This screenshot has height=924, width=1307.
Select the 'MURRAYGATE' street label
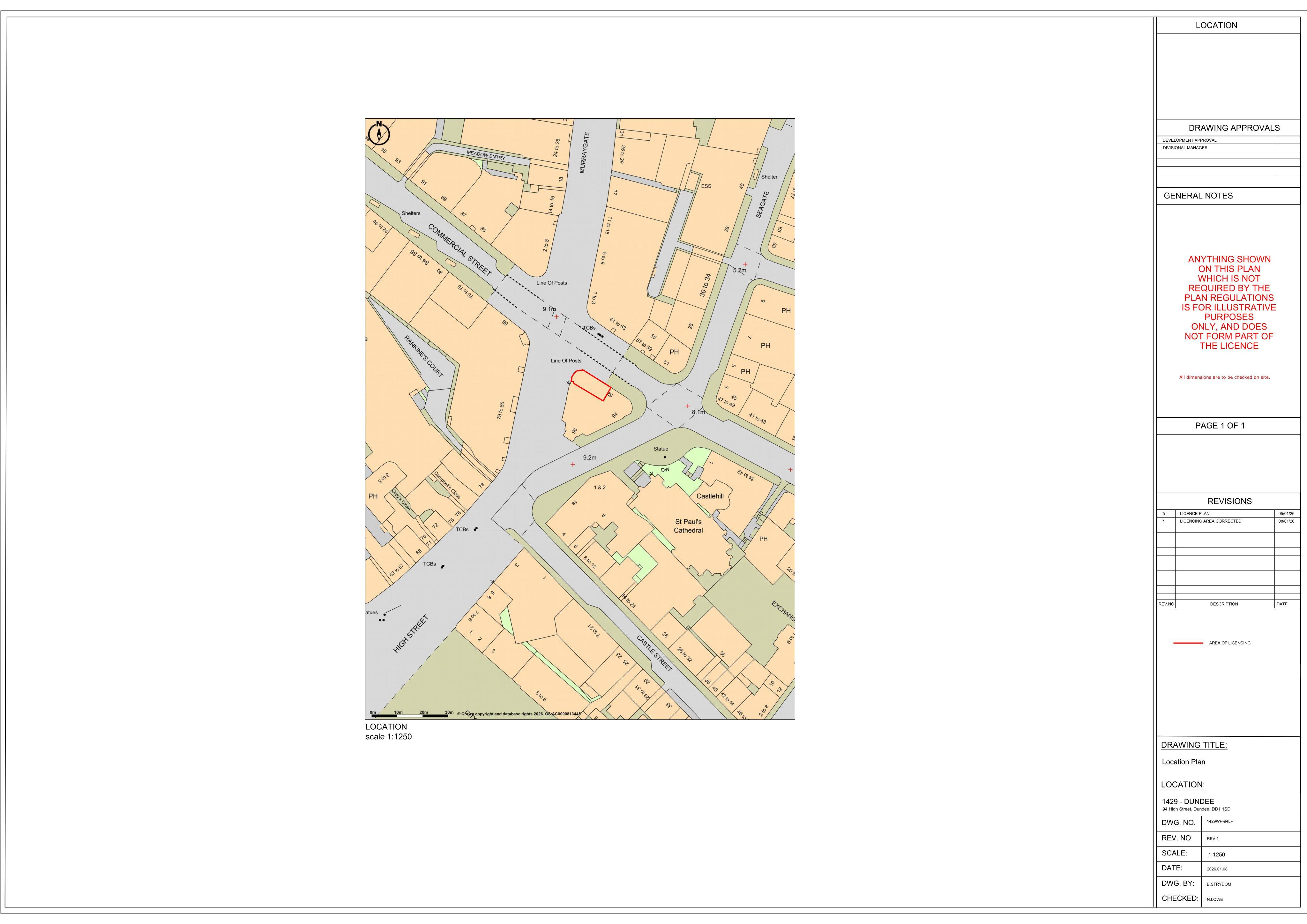click(585, 153)
